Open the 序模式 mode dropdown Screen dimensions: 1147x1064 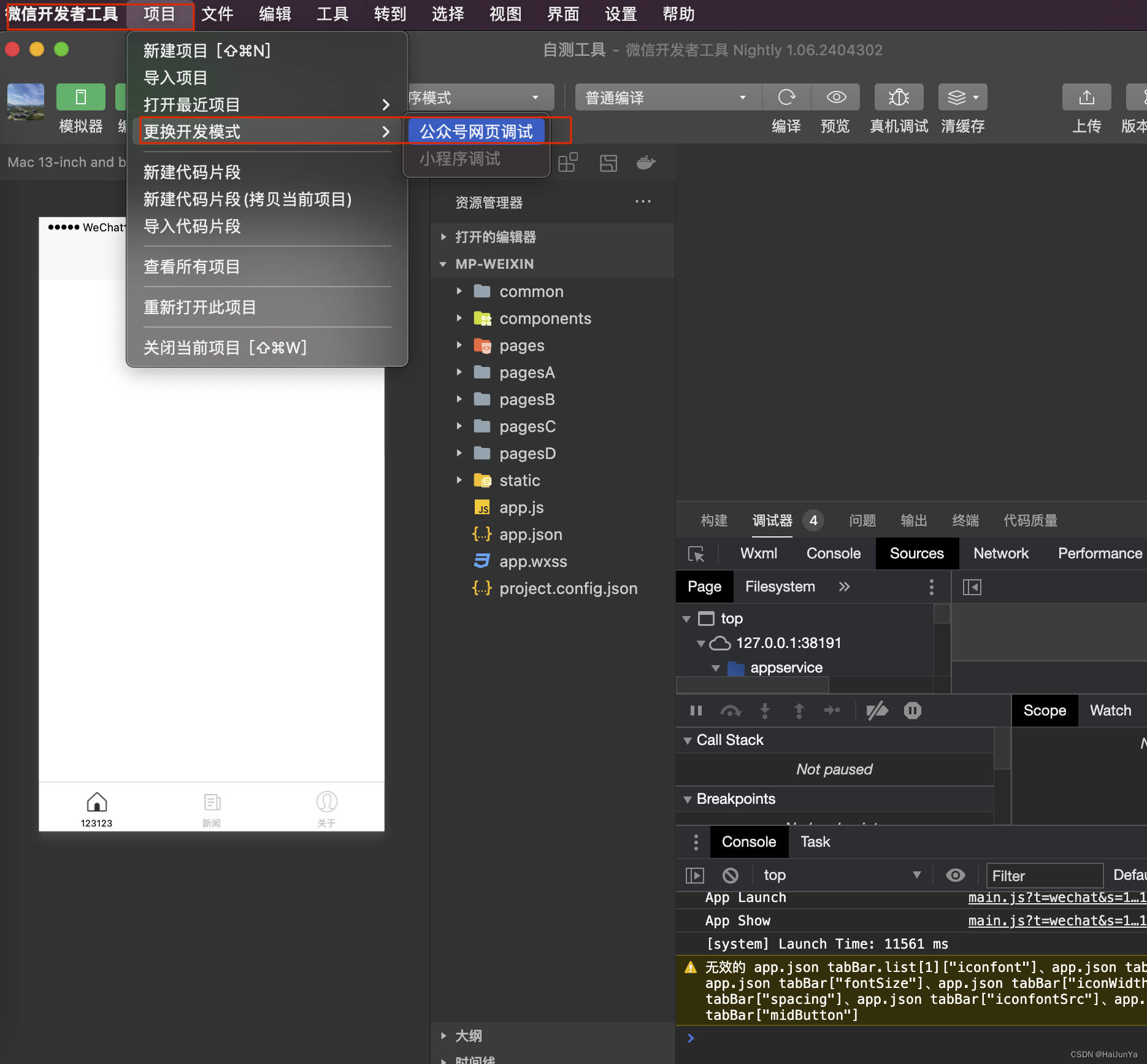(x=480, y=98)
